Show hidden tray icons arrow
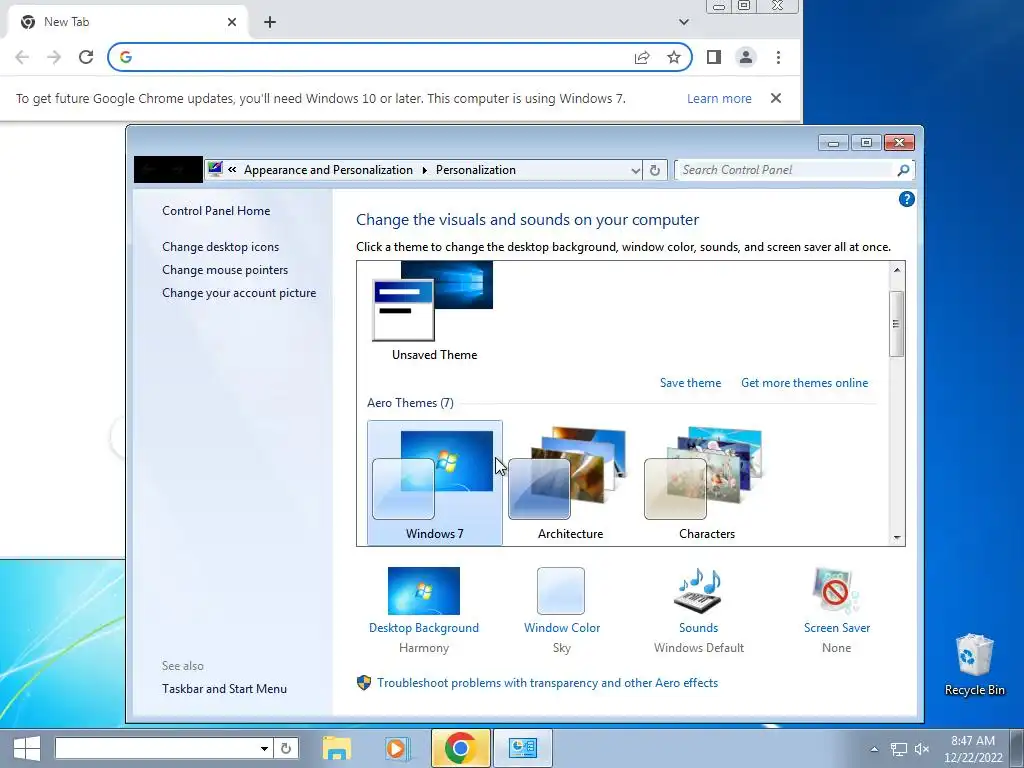The width and height of the screenshot is (1024, 768). tap(874, 749)
